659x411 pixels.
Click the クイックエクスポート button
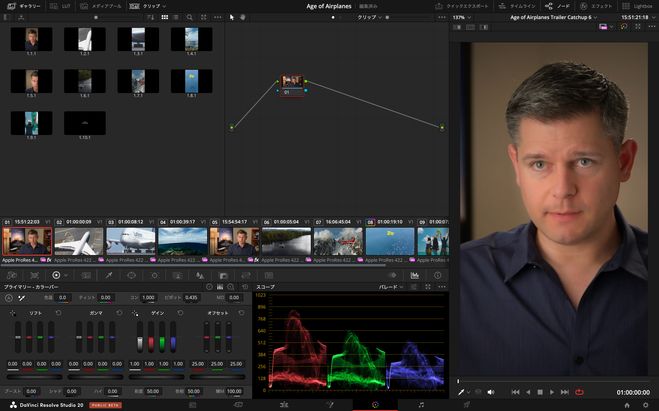coord(461,6)
